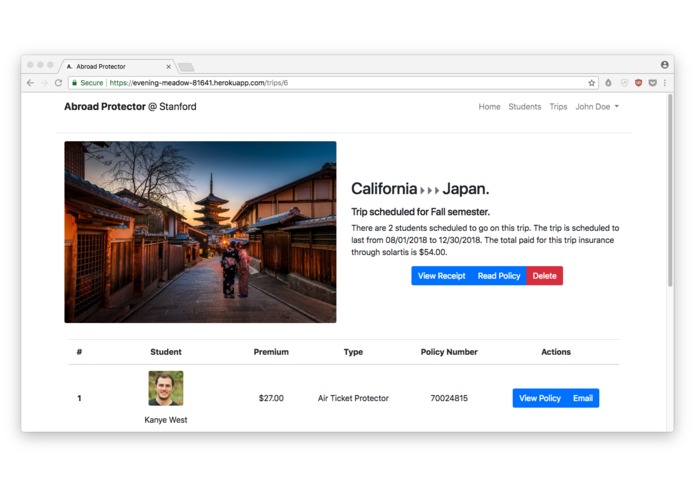Image resolution: width=695 pixels, height=494 pixels.
Task: Click the water drop extension icon
Action: click(x=608, y=83)
